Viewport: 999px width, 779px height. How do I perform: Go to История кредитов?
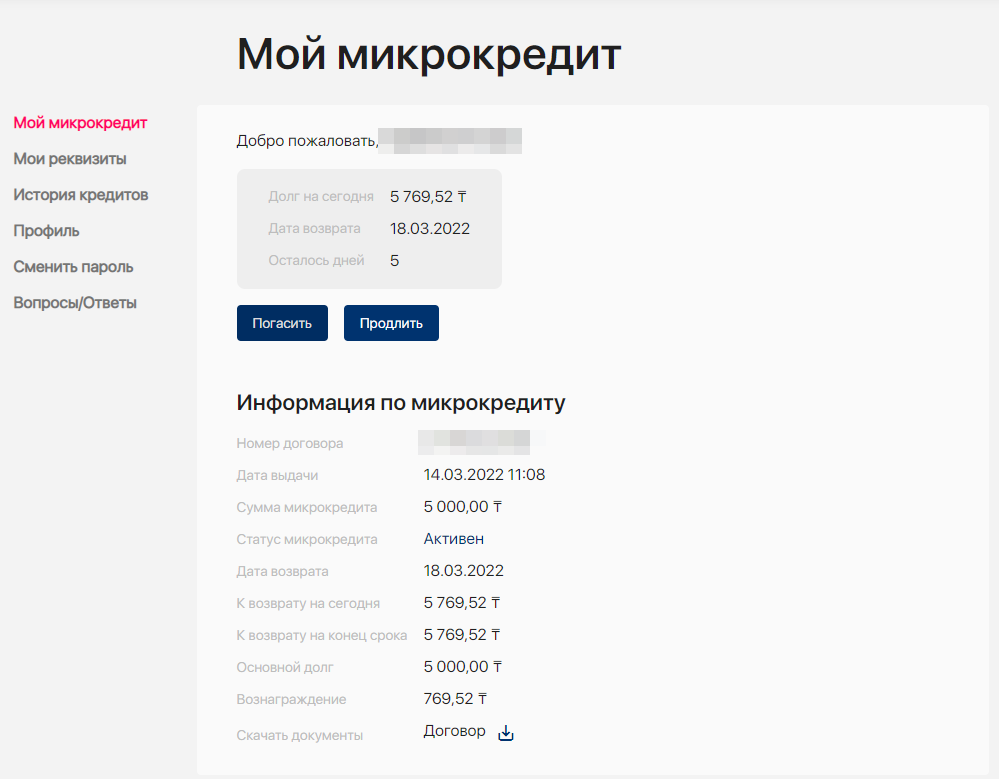[81, 195]
